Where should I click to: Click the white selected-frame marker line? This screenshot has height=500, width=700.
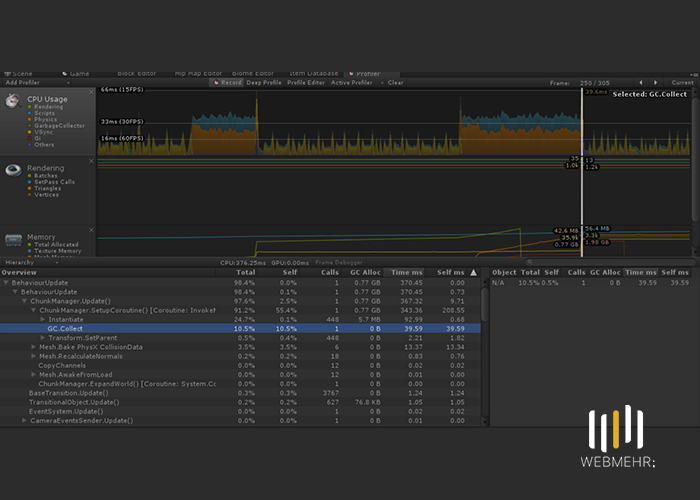tap(582, 172)
